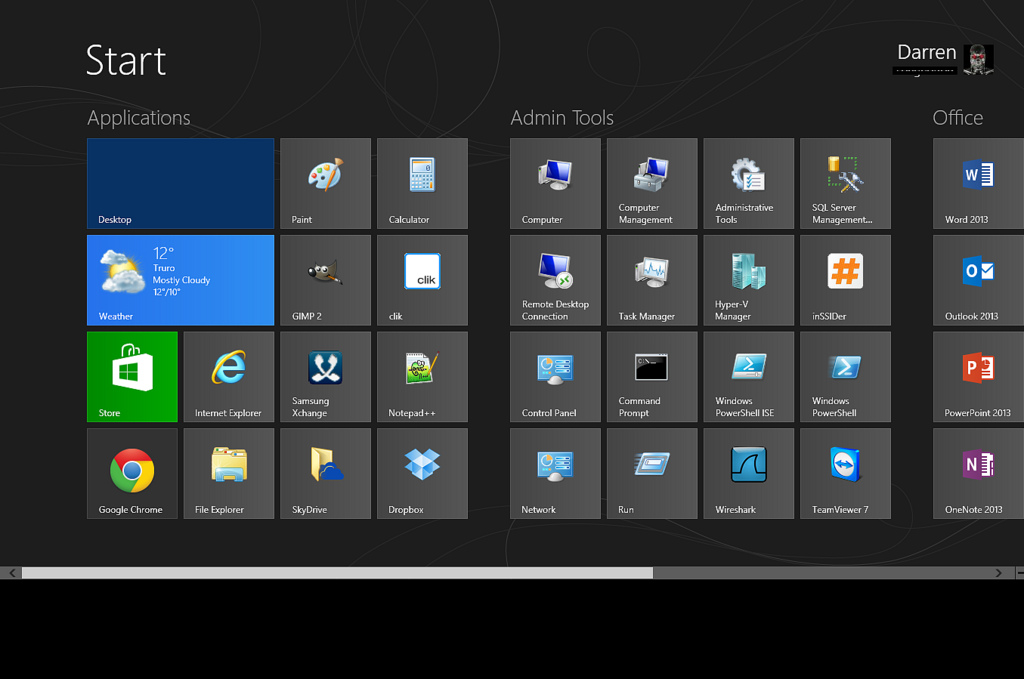Open the Dropbox tile

tap(422, 473)
